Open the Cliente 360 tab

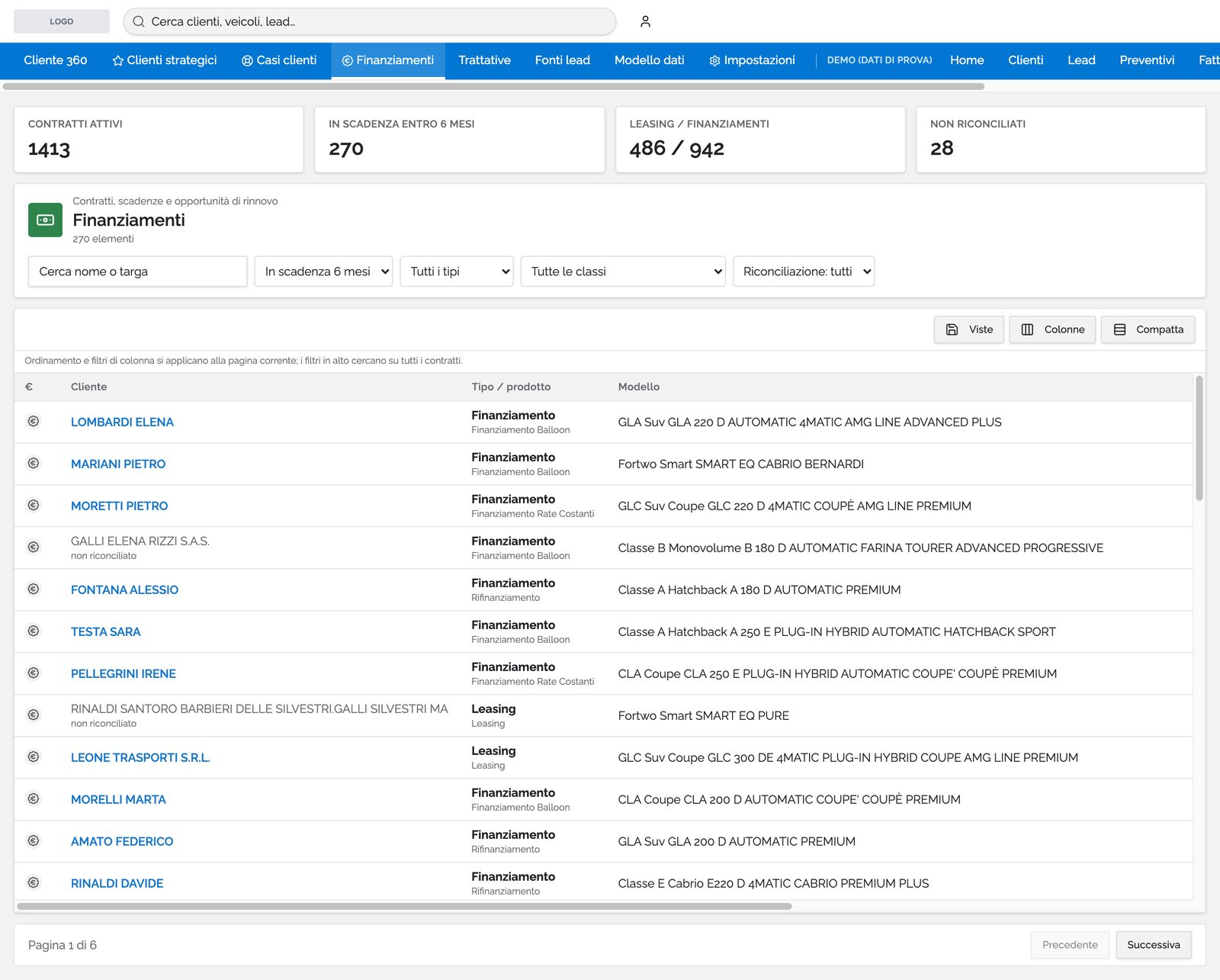(x=56, y=60)
